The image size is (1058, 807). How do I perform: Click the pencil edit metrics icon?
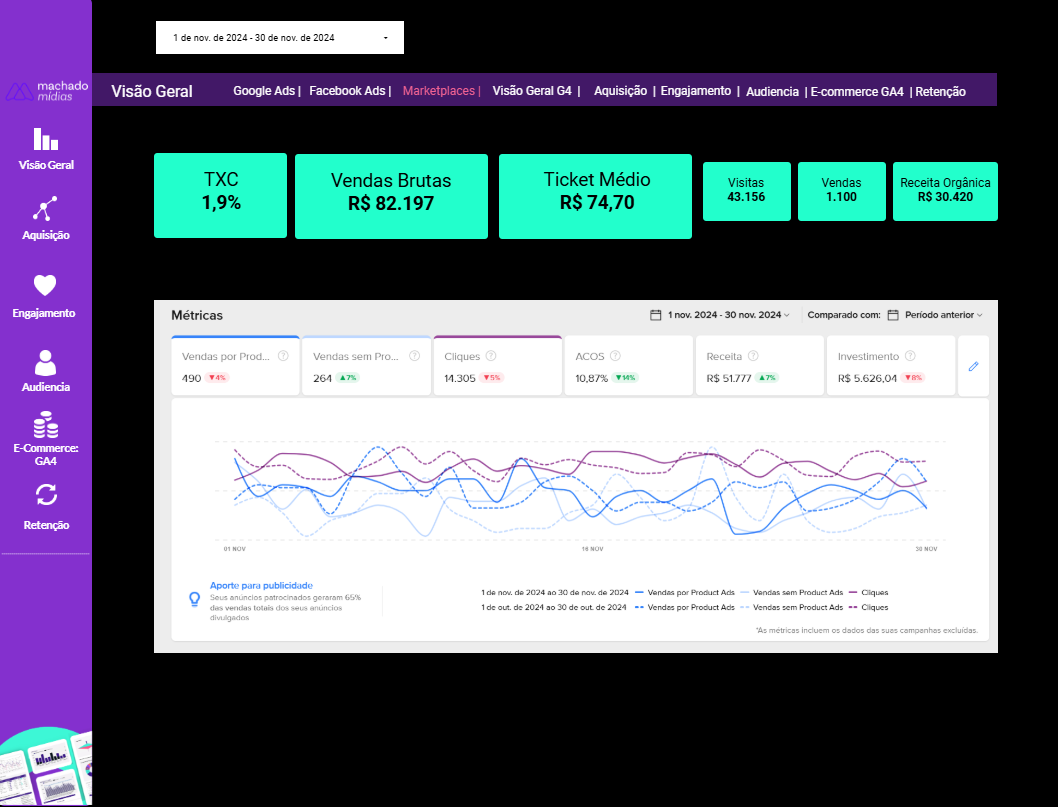tap(973, 367)
